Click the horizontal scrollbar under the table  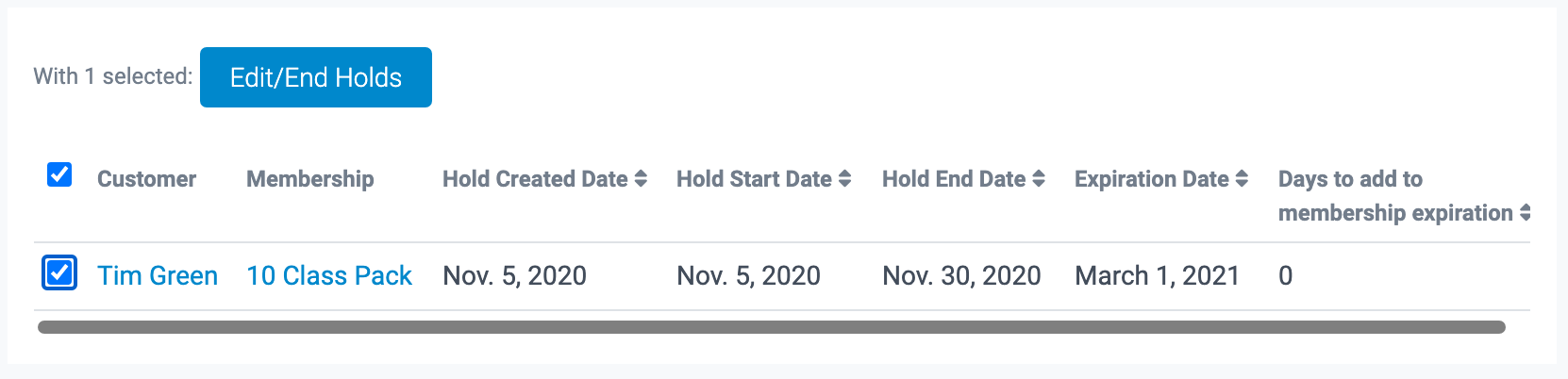(771, 327)
